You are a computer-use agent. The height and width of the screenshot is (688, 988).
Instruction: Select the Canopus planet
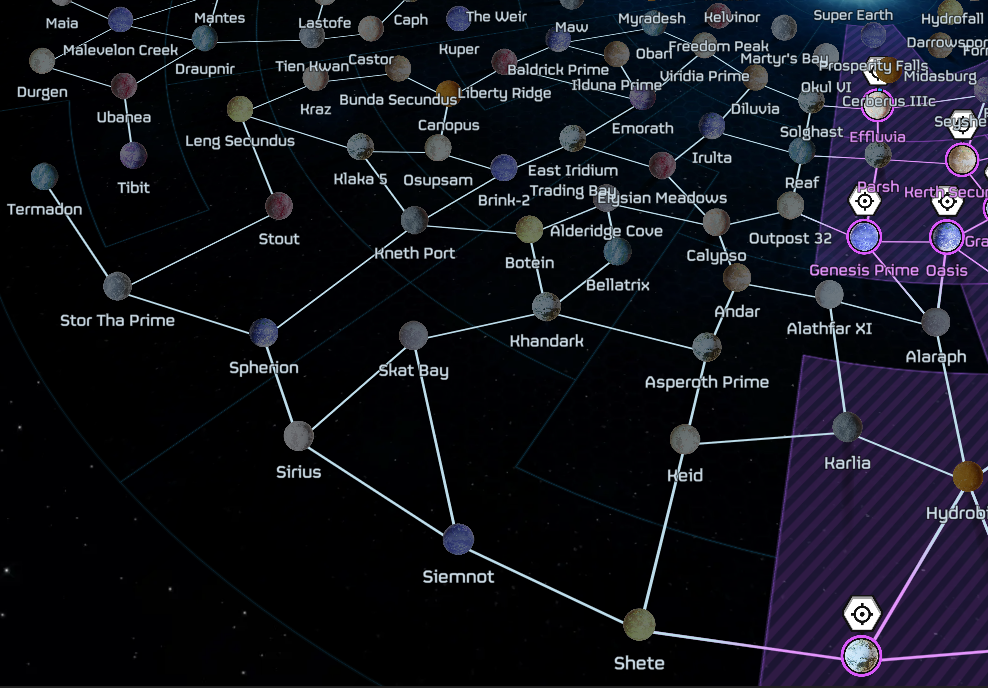click(x=448, y=93)
